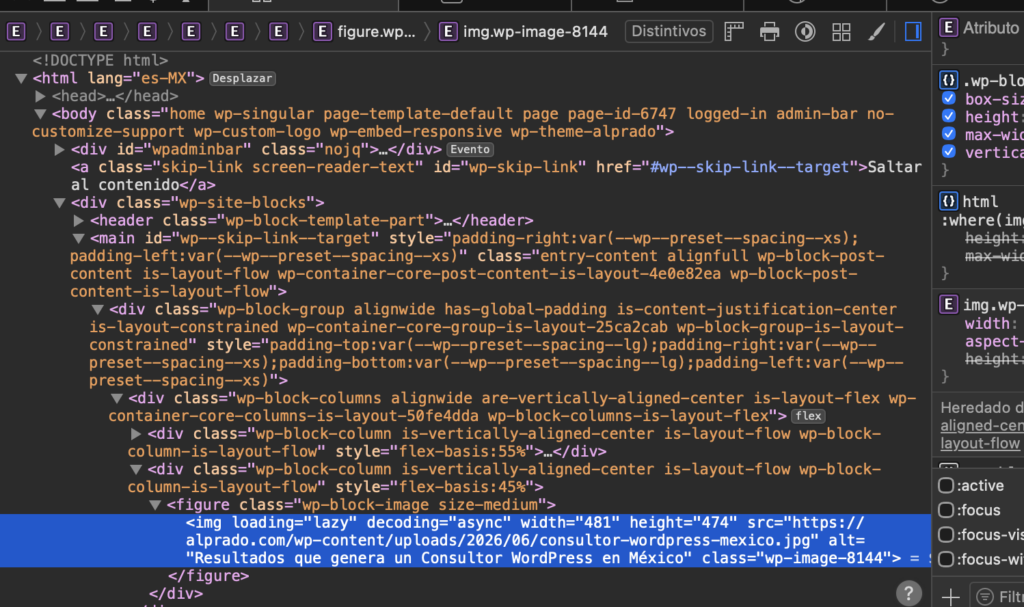Image resolution: width=1024 pixels, height=607 pixels.
Task: Click the "Heredado d" inherited section heading
Action: [x=982, y=408]
